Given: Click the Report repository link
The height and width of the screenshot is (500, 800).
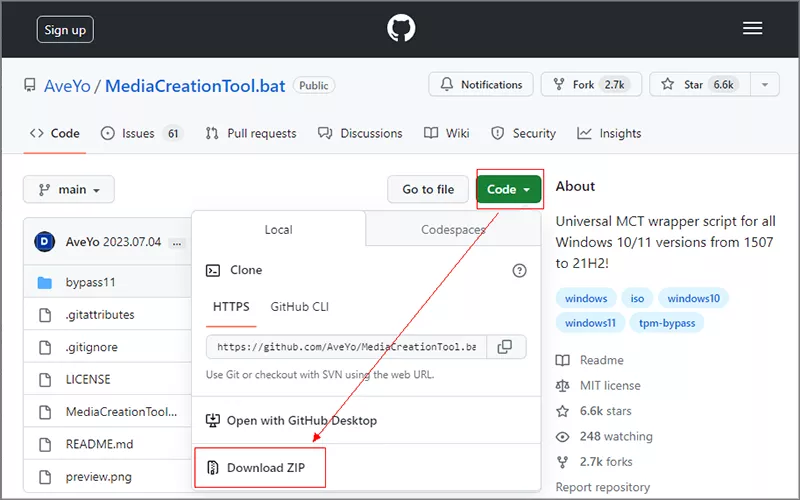Looking at the screenshot, I should (x=603, y=487).
